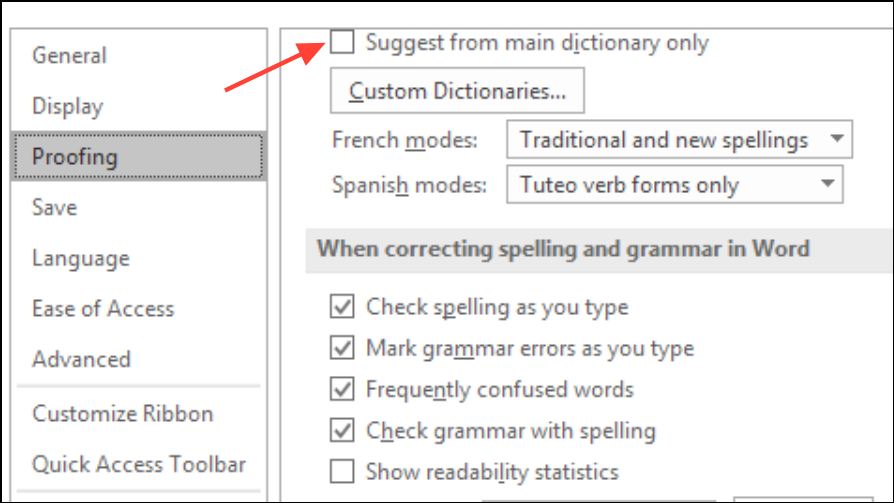Disable Mark grammar errors as you type
The width and height of the screenshot is (894, 503).
tap(342, 348)
